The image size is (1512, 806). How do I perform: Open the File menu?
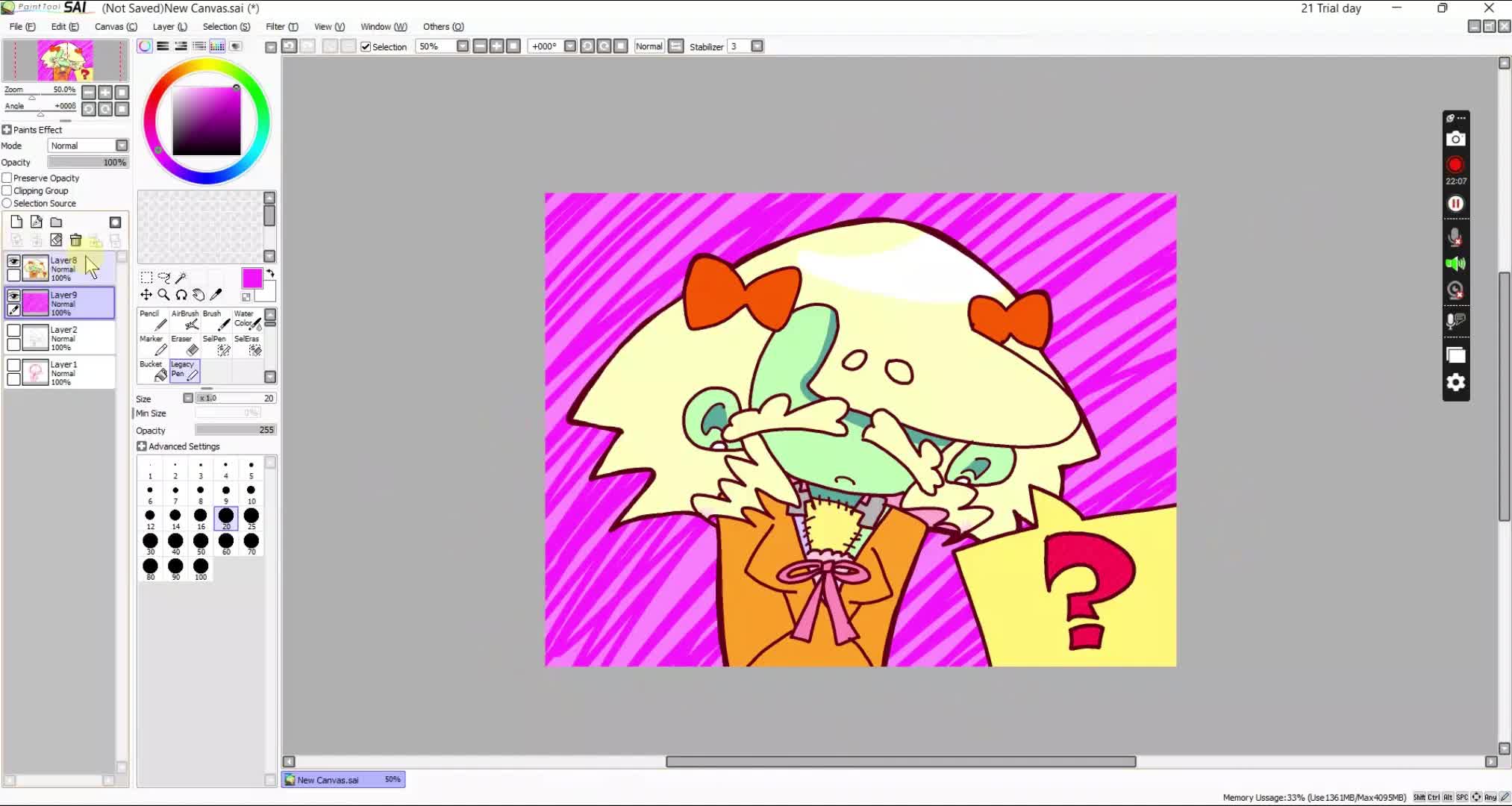(x=22, y=26)
